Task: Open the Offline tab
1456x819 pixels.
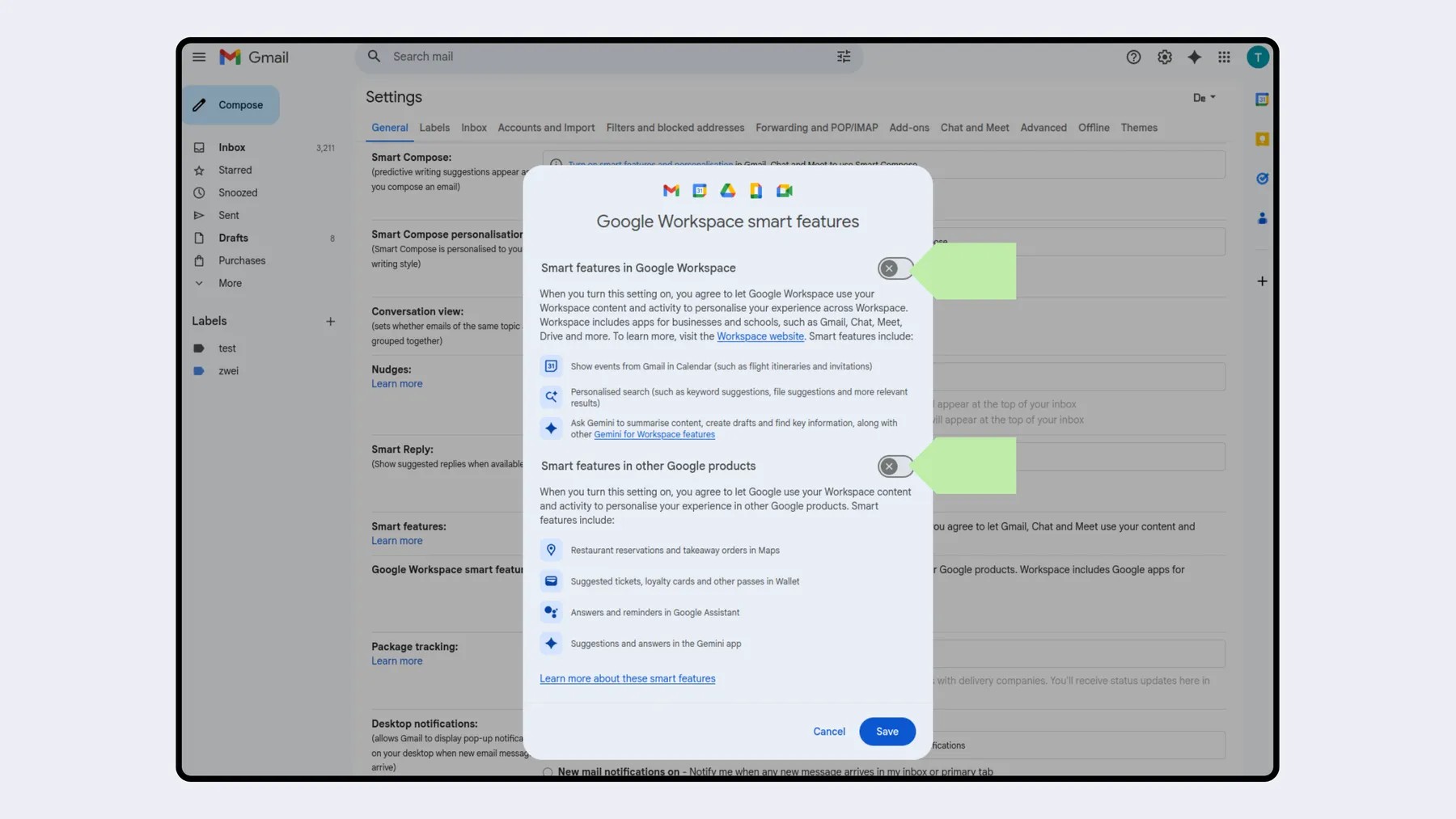Action: tap(1094, 128)
